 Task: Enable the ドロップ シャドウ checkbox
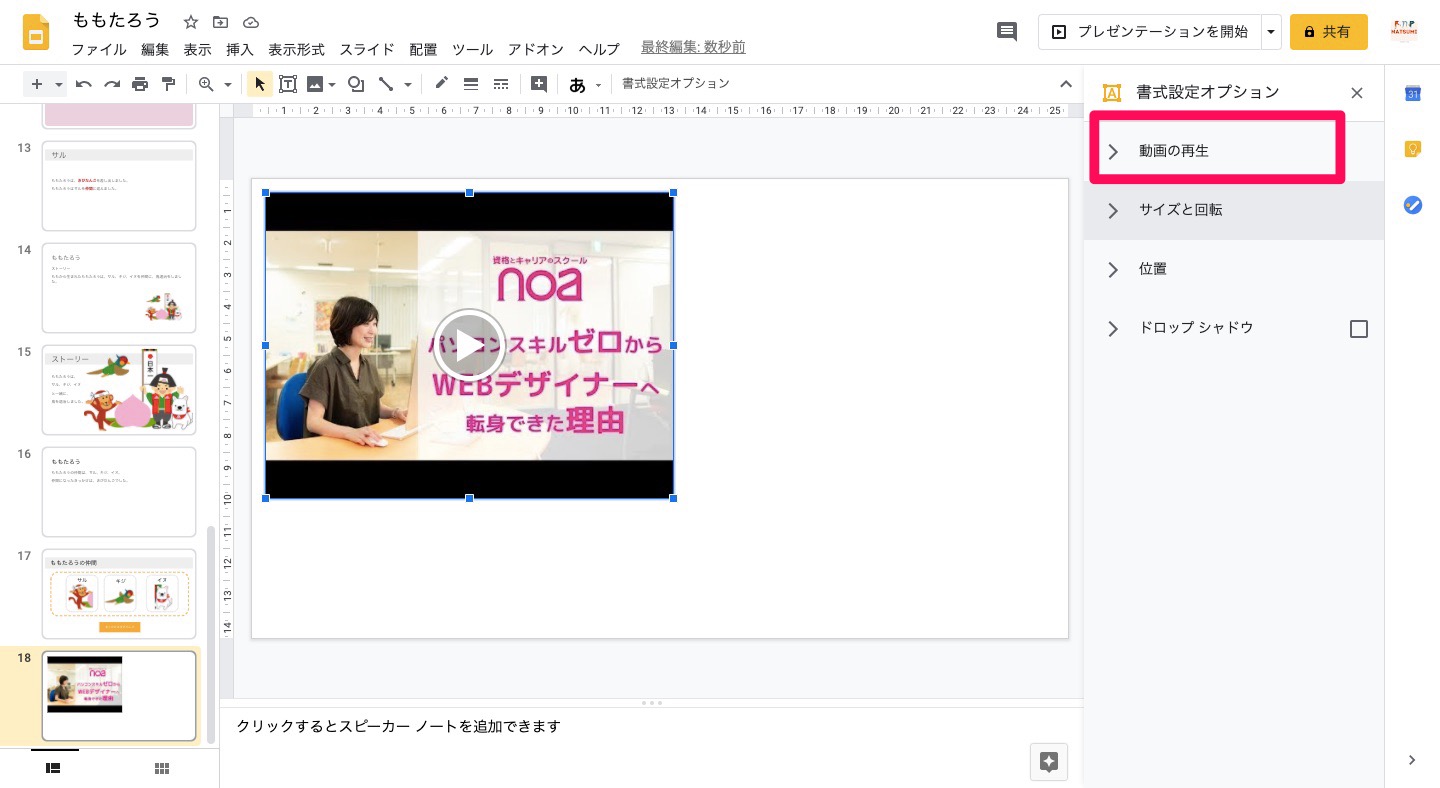(1359, 329)
